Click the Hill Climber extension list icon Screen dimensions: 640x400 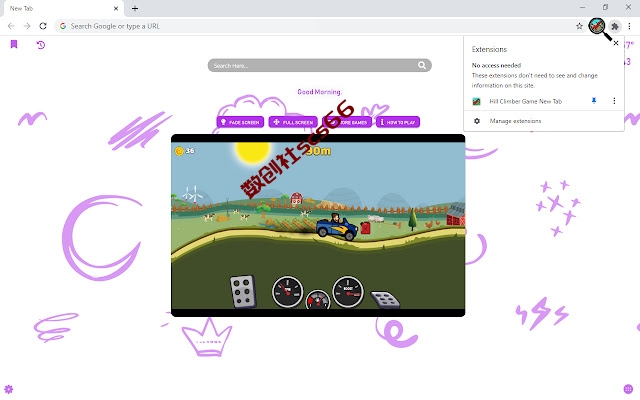point(476,101)
